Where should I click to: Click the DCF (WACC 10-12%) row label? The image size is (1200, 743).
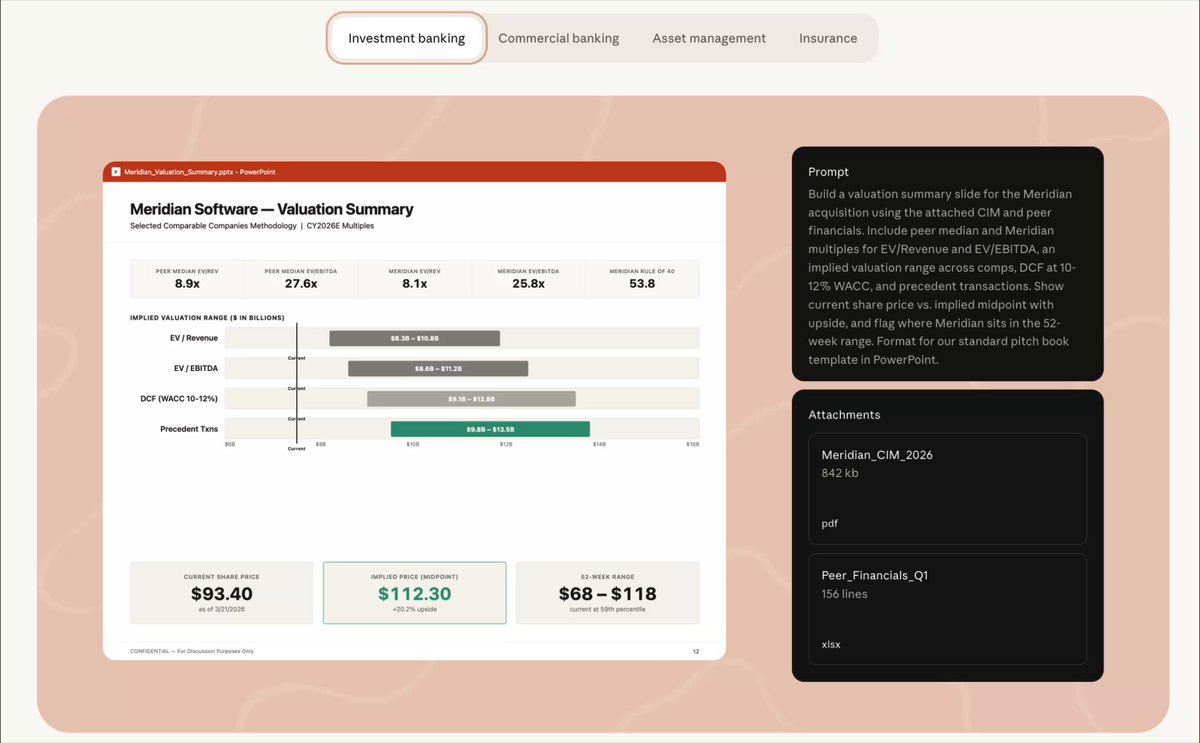(180, 399)
